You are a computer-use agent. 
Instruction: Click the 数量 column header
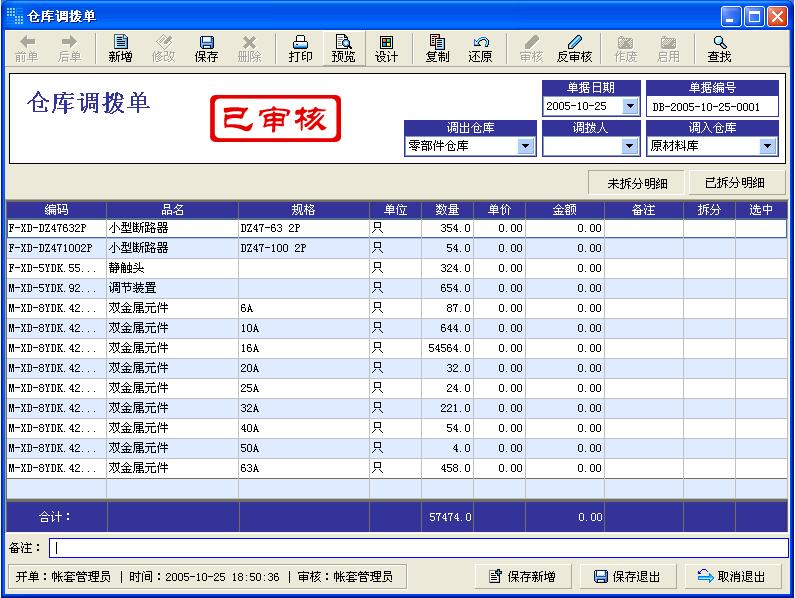[447, 210]
